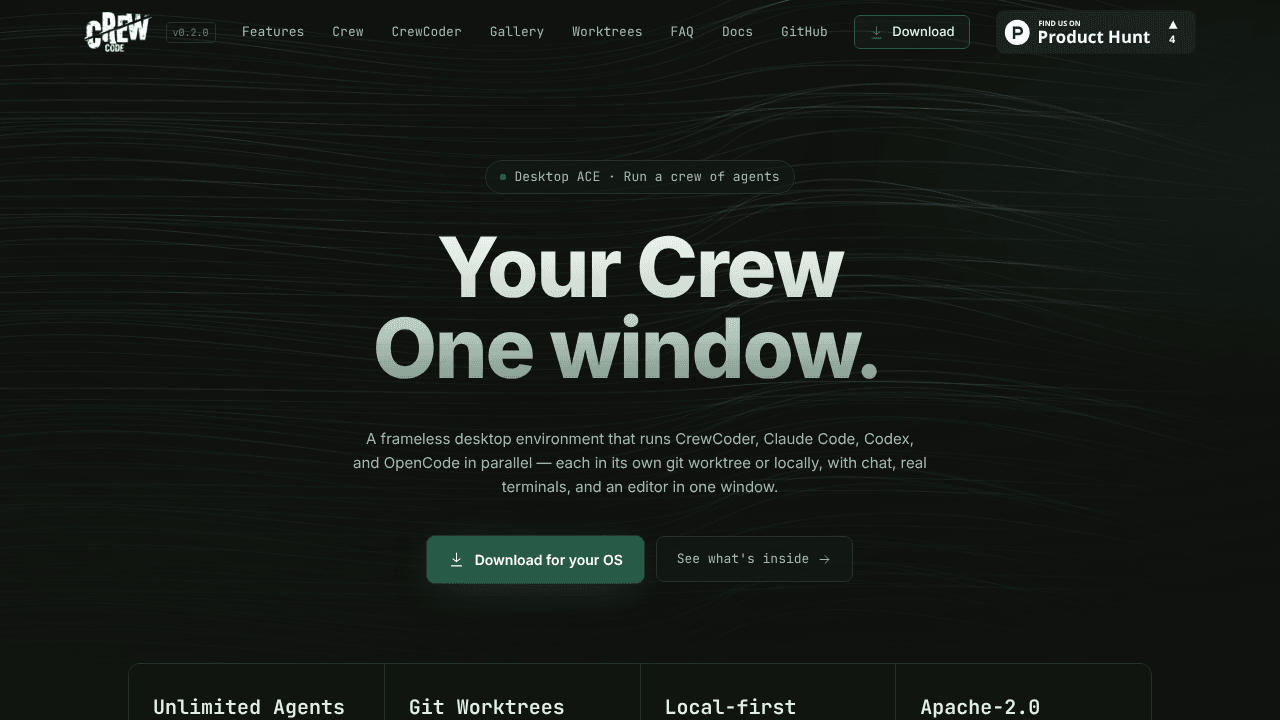Screen dimensions: 1280x720
Task: Select the Local-first card
Action: tap(768, 692)
